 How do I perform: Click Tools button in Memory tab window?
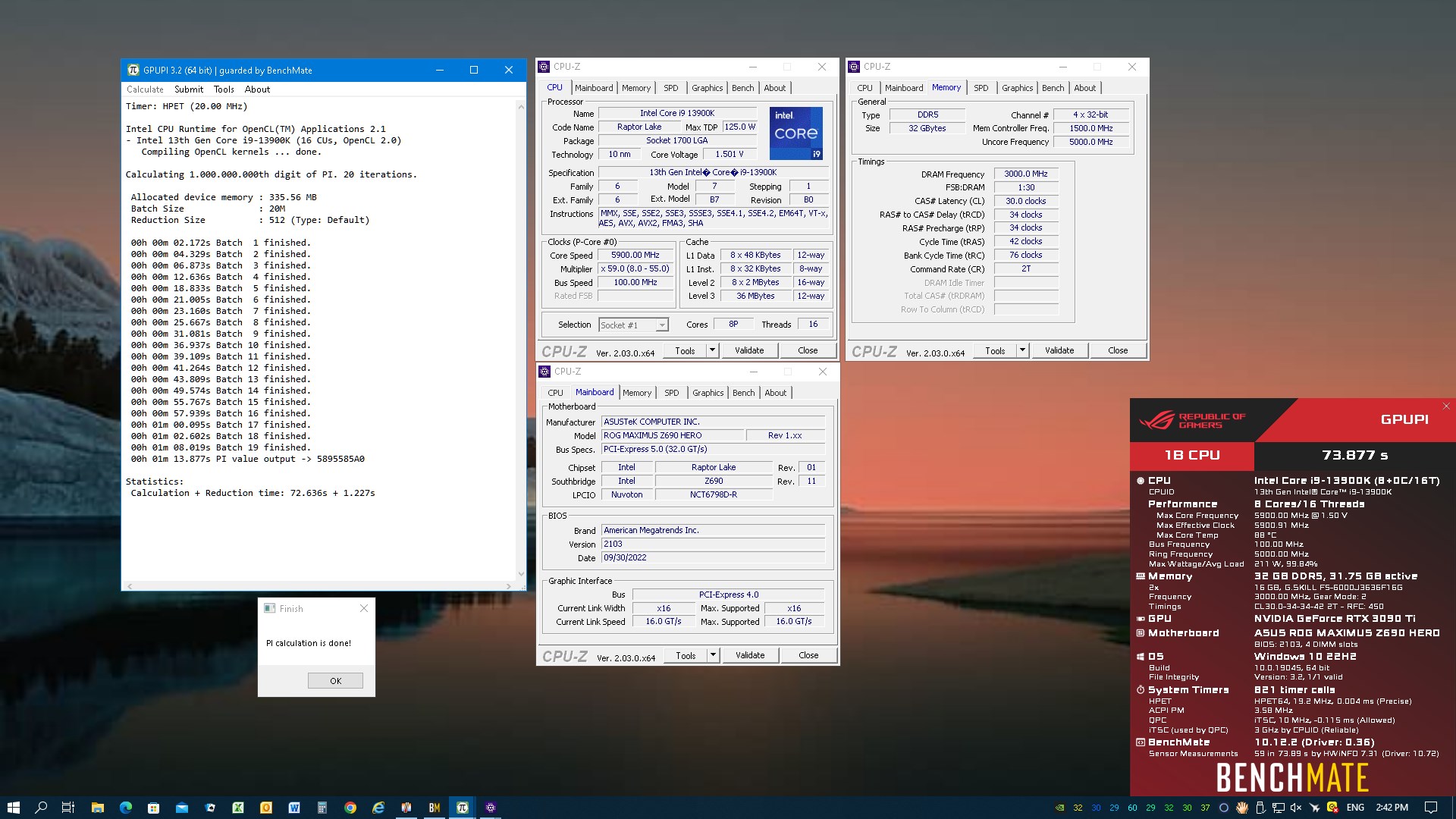coord(995,350)
